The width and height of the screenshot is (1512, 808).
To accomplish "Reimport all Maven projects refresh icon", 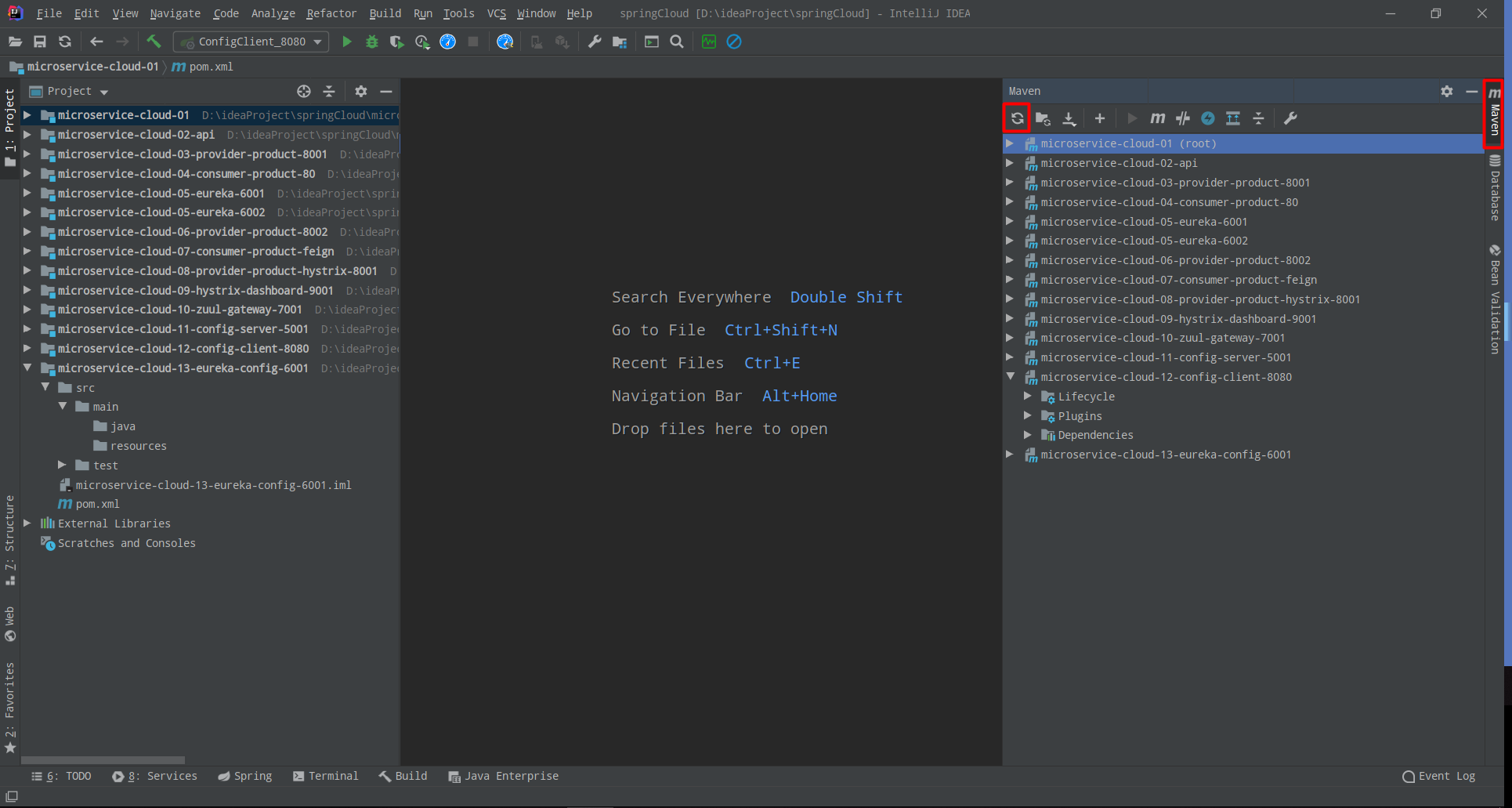I will (1017, 118).
